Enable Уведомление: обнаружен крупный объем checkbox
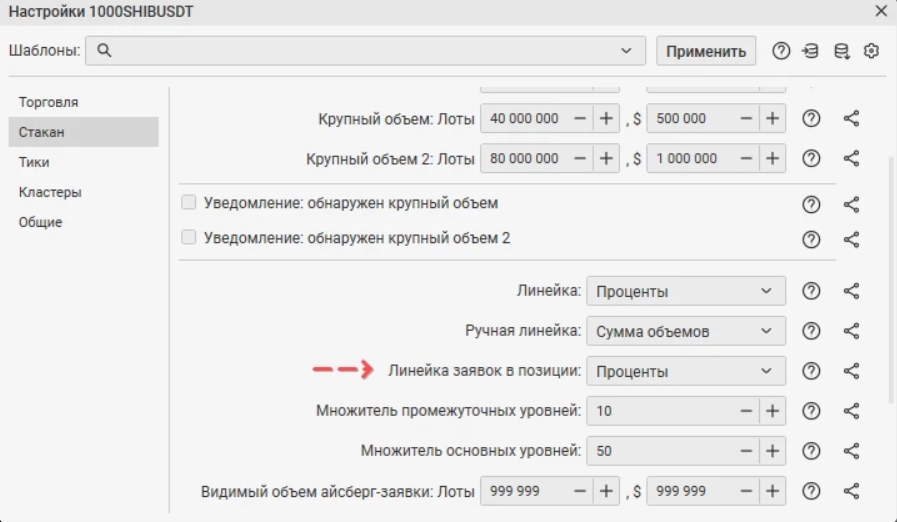Image resolution: width=897 pixels, height=522 pixels. (x=189, y=202)
